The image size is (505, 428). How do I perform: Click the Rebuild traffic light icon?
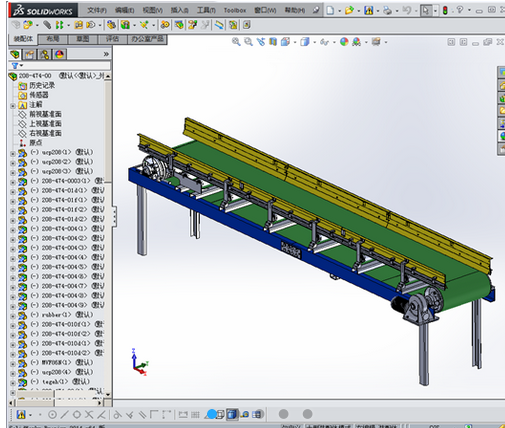coord(445,10)
